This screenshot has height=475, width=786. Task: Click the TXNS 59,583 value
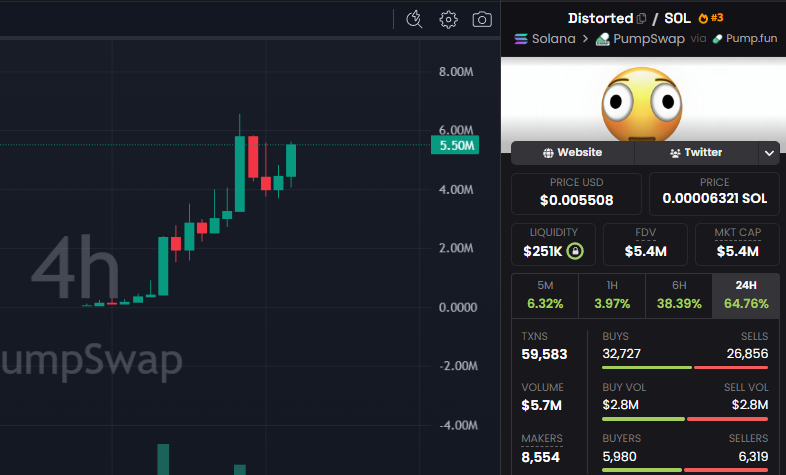pos(544,354)
